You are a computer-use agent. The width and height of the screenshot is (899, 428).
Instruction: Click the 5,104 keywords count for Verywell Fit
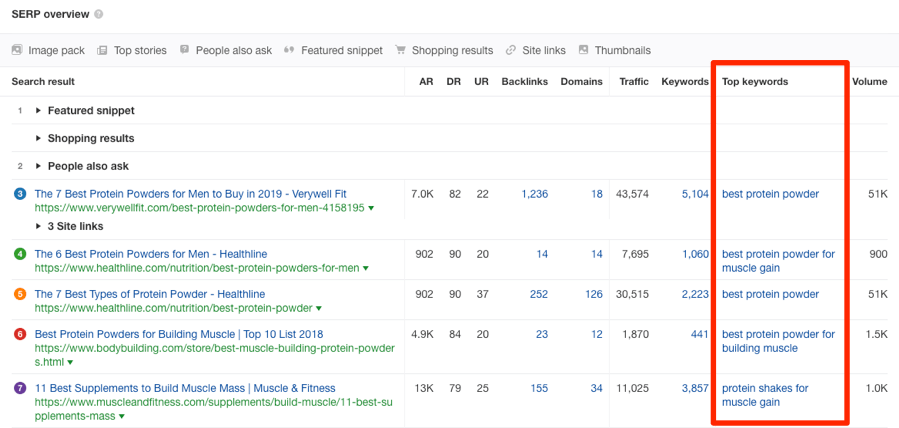pos(694,194)
